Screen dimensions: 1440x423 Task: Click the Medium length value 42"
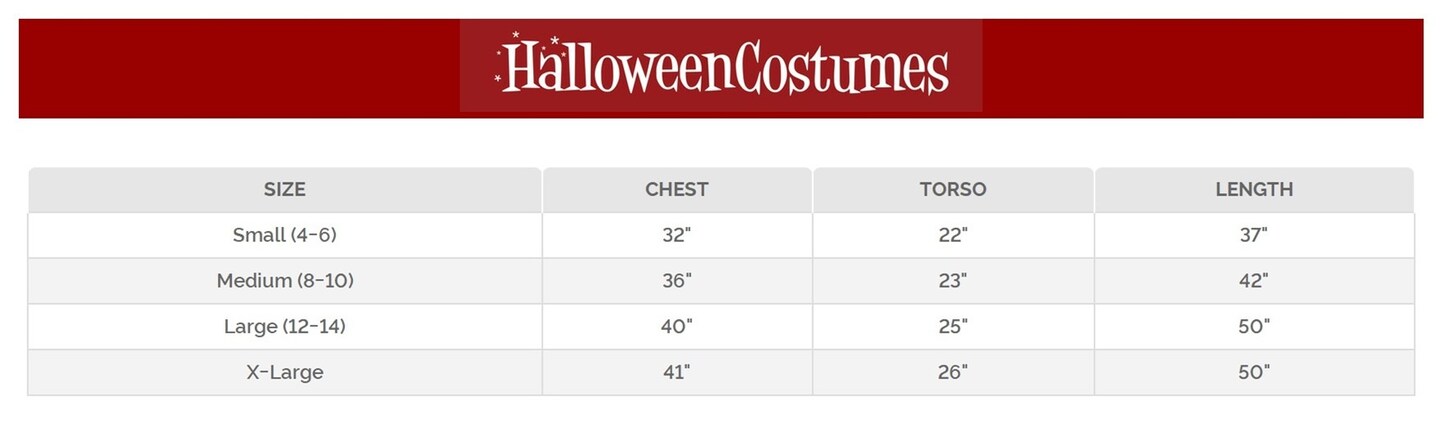(1254, 281)
